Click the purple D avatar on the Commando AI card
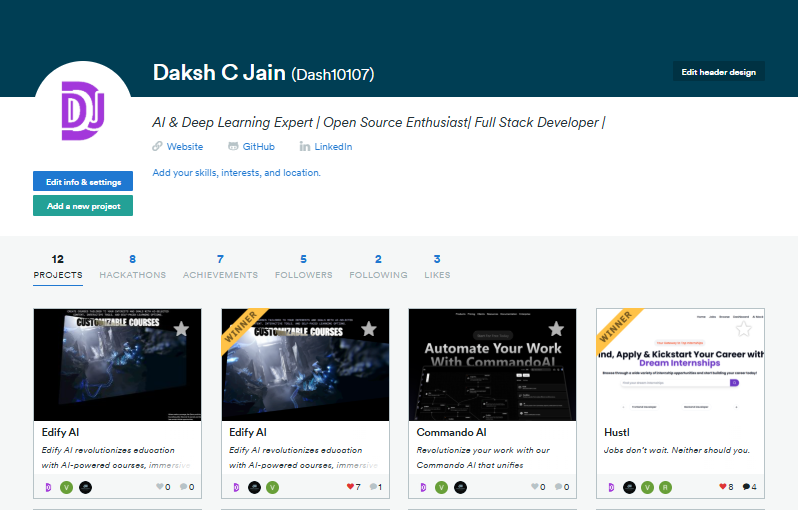Viewport: 798px width, 510px height. (x=423, y=488)
